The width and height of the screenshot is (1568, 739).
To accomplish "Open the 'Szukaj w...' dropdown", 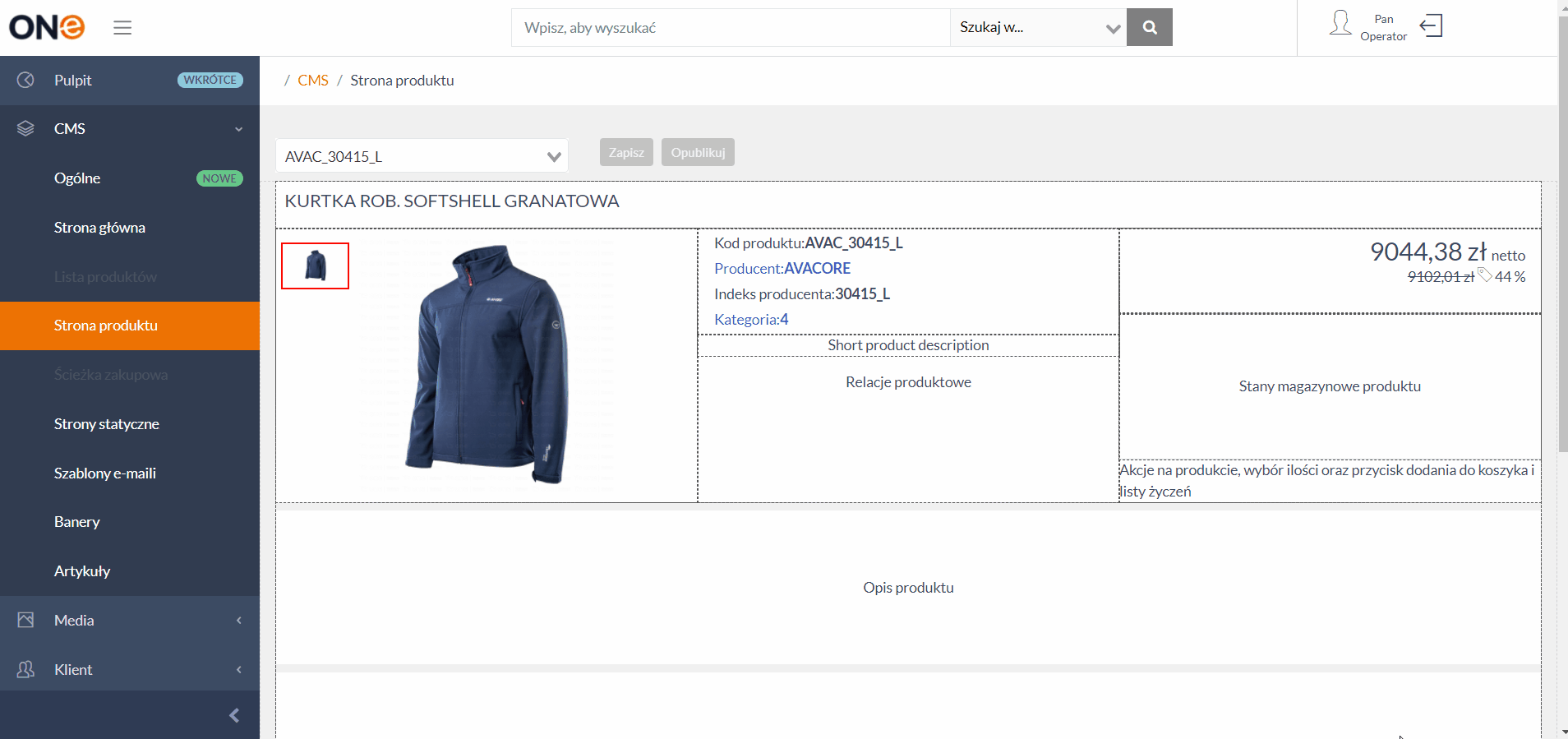I will pyautogui.click(x=1039, y=27).
